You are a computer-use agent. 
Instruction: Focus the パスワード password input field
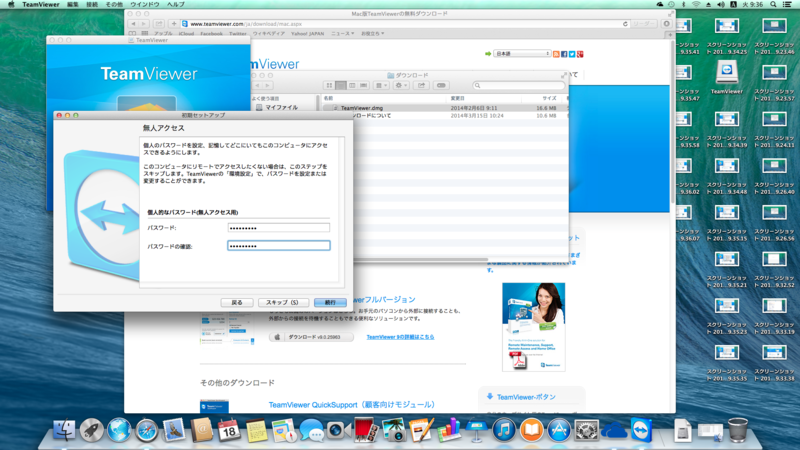[x=279, y=228]
